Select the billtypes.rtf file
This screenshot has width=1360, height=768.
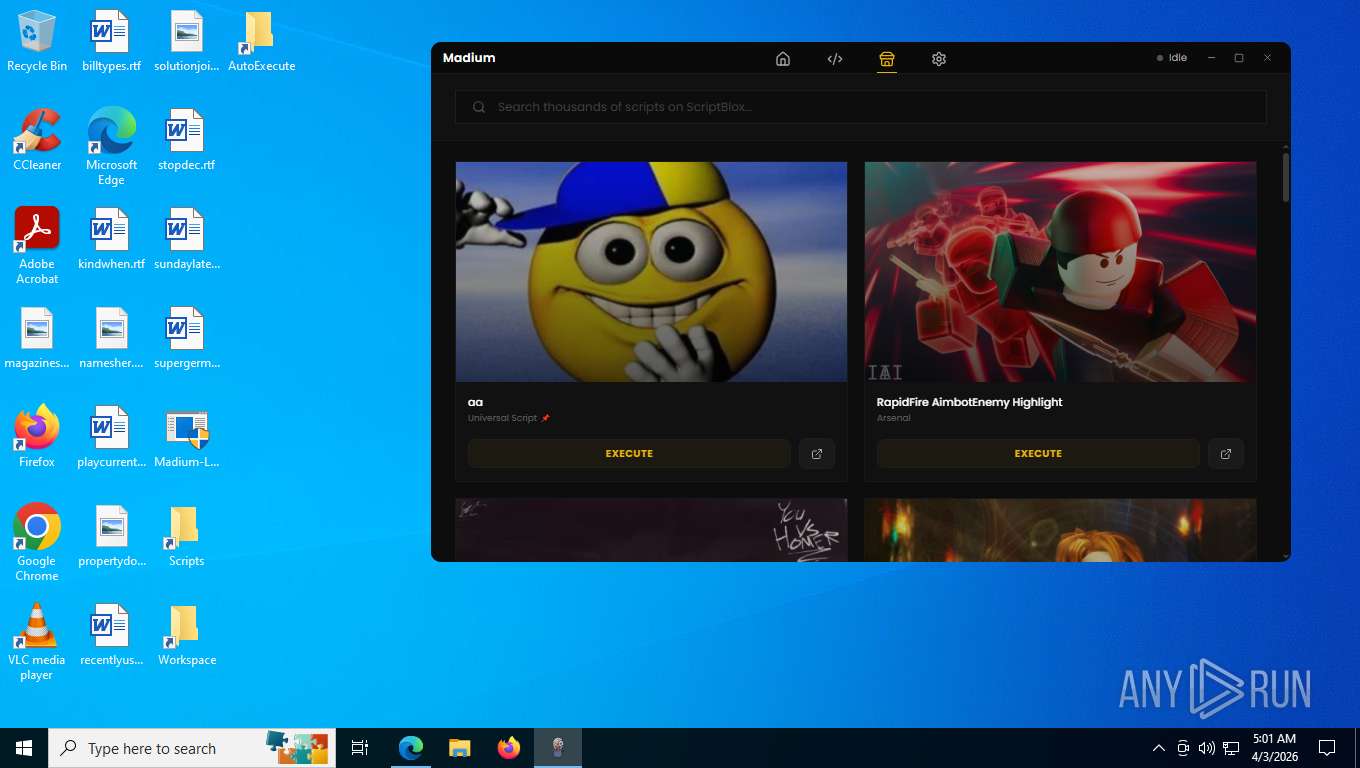point(111,42)
